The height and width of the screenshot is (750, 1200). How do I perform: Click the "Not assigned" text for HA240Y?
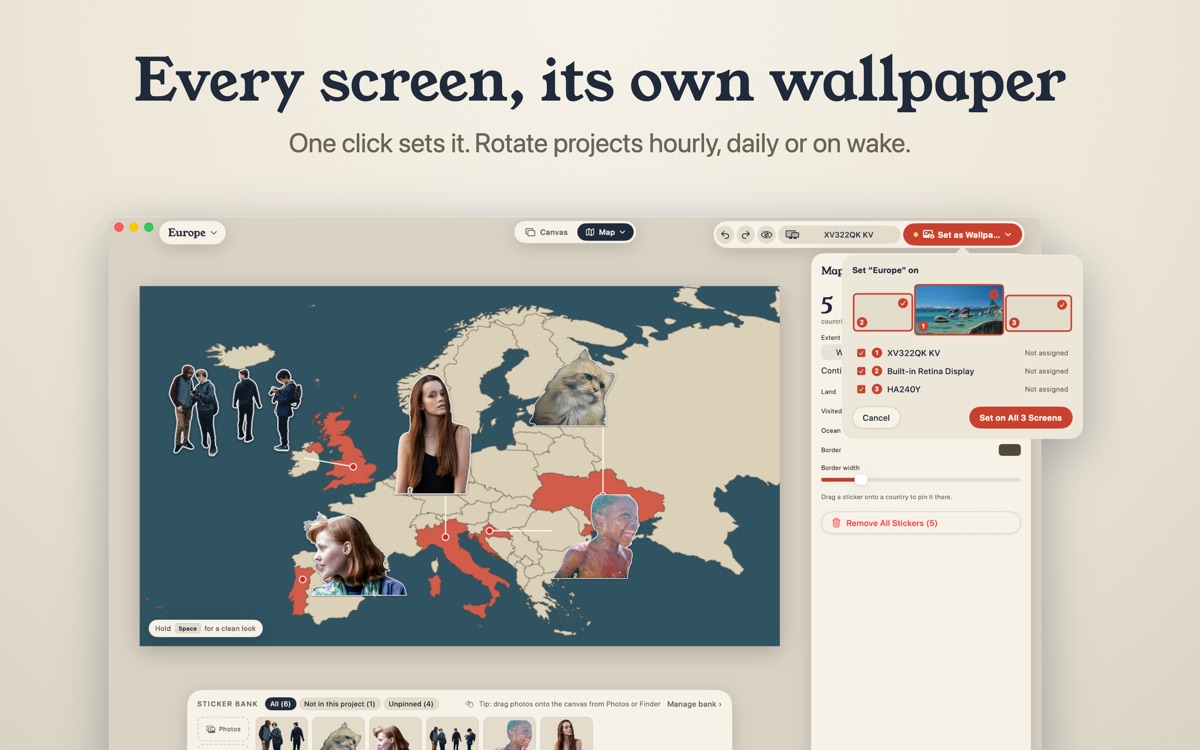1046,389
